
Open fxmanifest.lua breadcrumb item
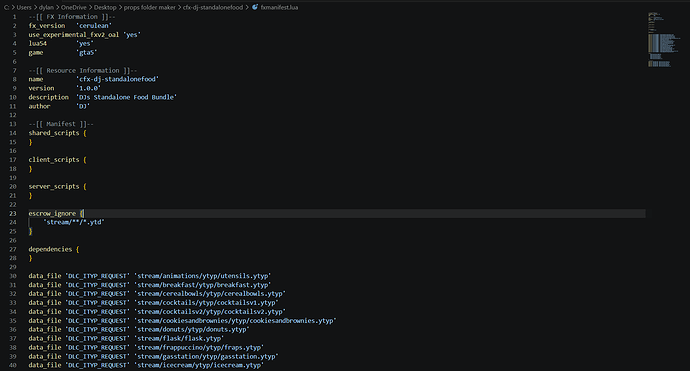(x=279, y=7)
